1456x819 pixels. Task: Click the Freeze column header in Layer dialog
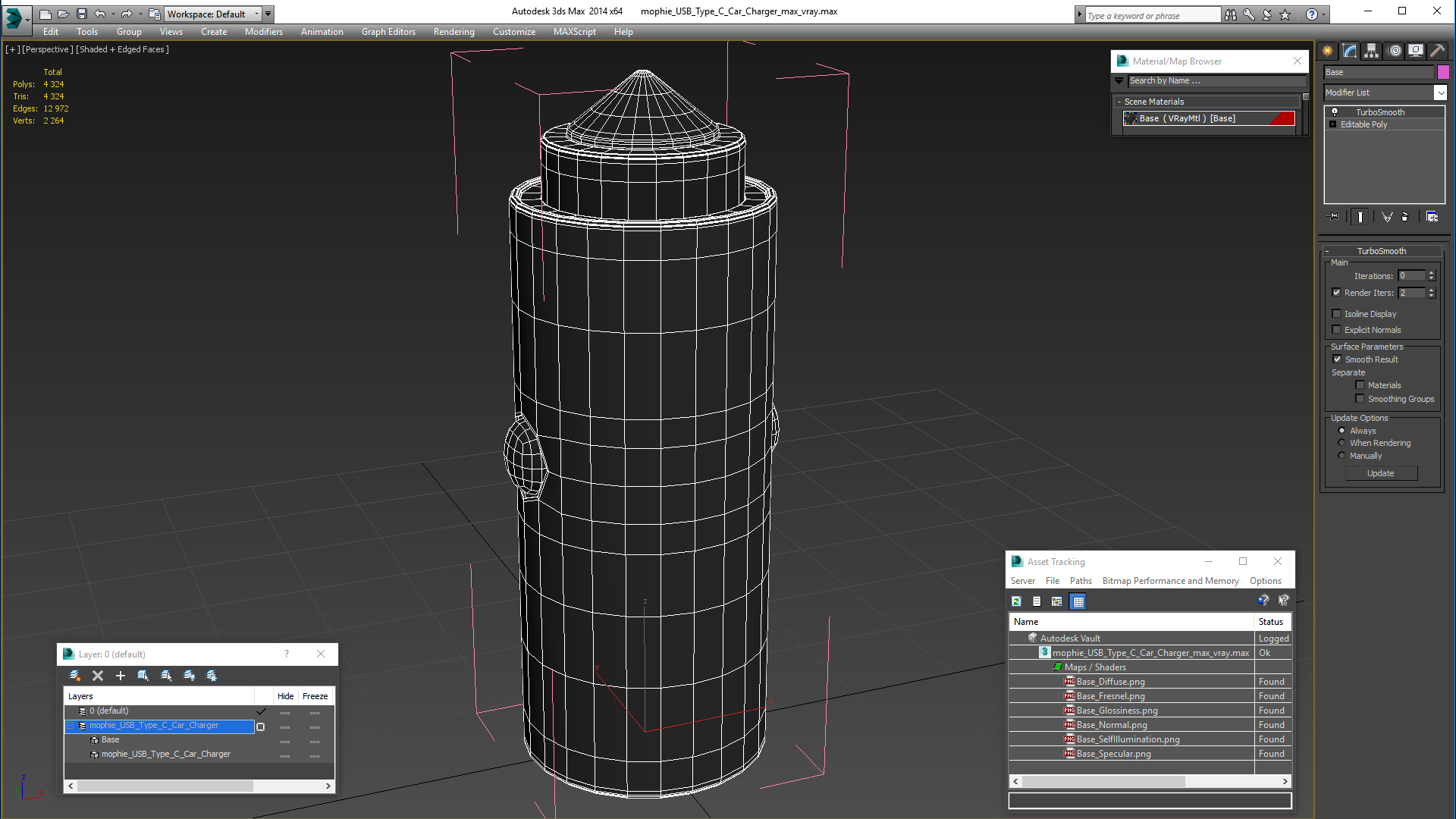[x=315, y=696]
